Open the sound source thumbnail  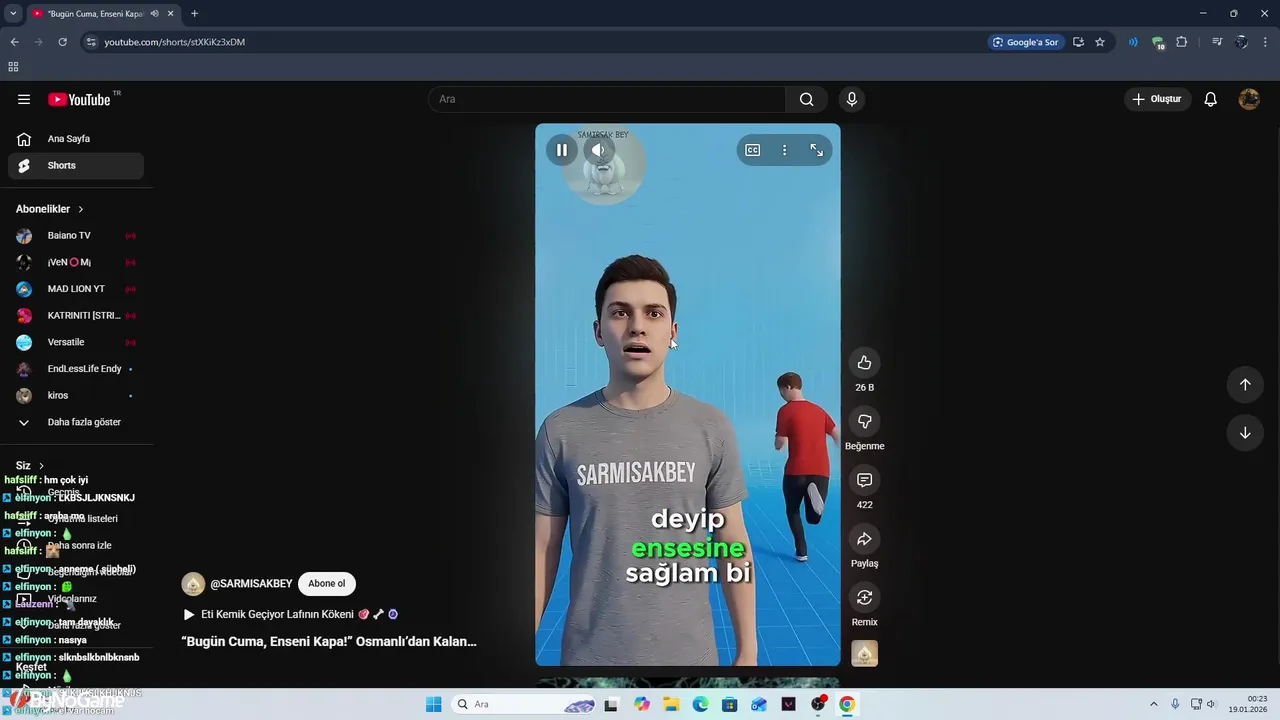tap(865, 653)
